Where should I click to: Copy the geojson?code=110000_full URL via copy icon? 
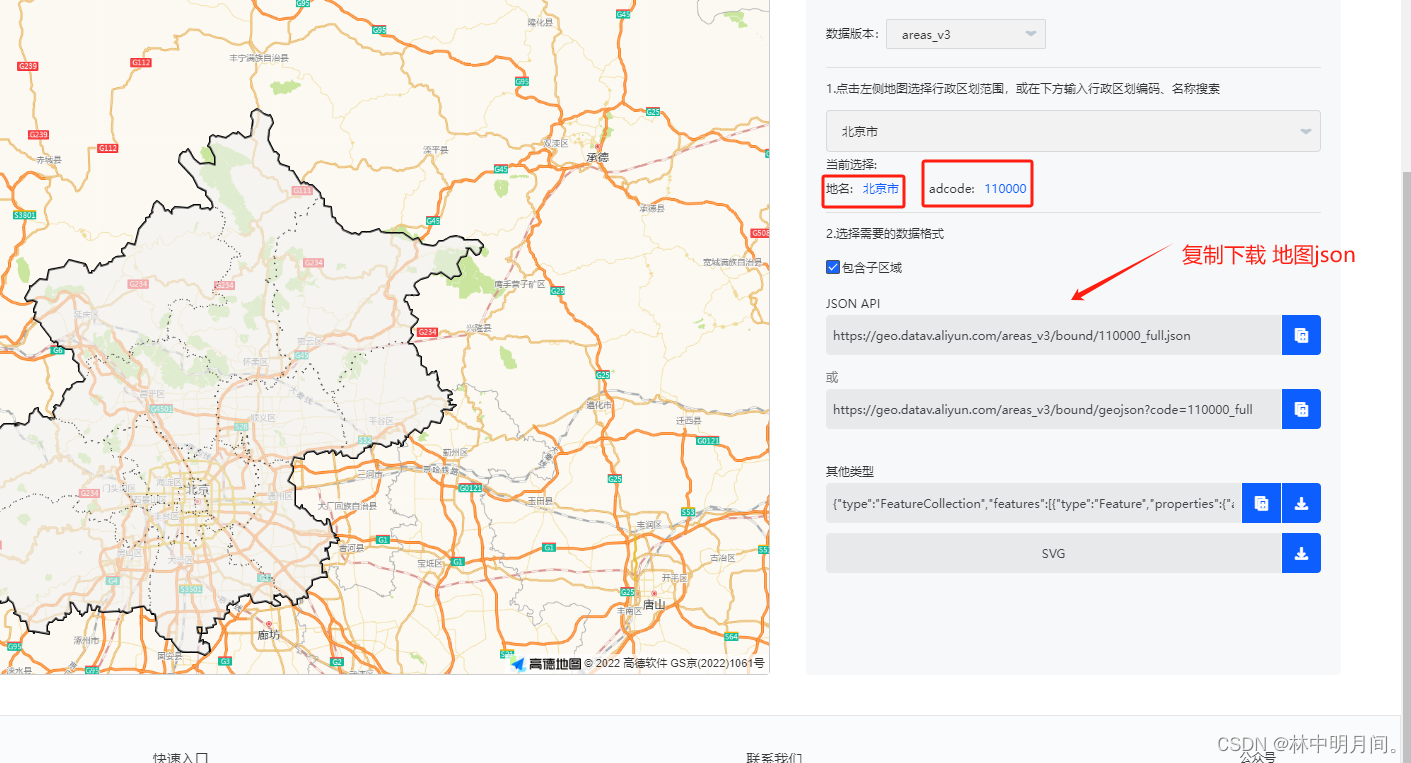coord(1300,408)
